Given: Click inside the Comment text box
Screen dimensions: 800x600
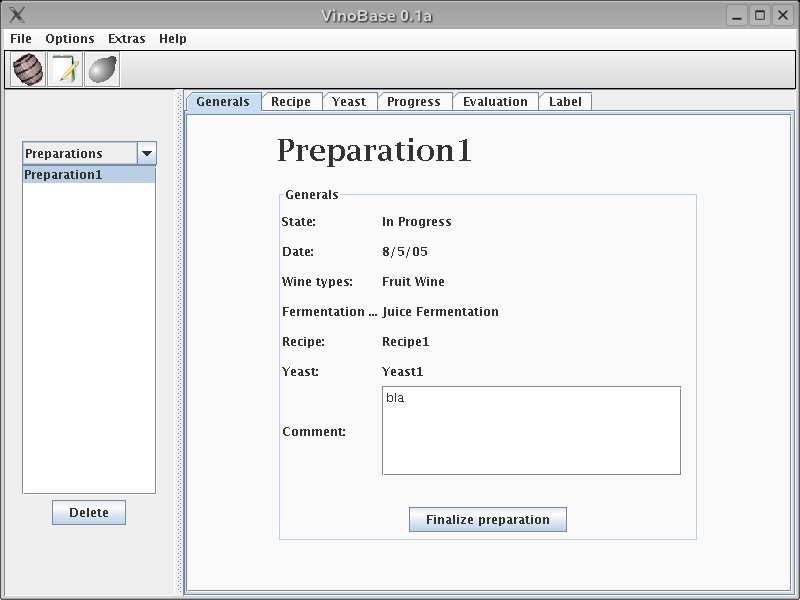Looking at the screenshot, I should pyautogui.click(x=531, y=431).
